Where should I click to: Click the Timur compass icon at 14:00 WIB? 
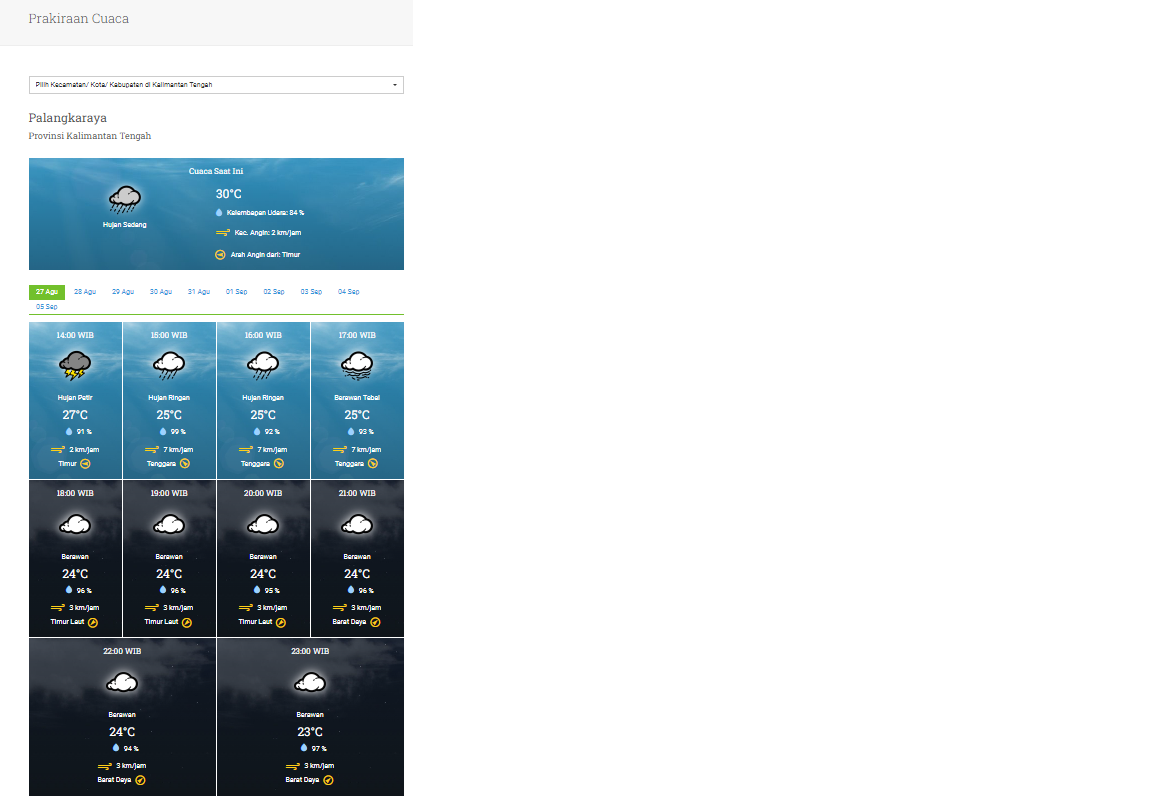pos(85,464)
